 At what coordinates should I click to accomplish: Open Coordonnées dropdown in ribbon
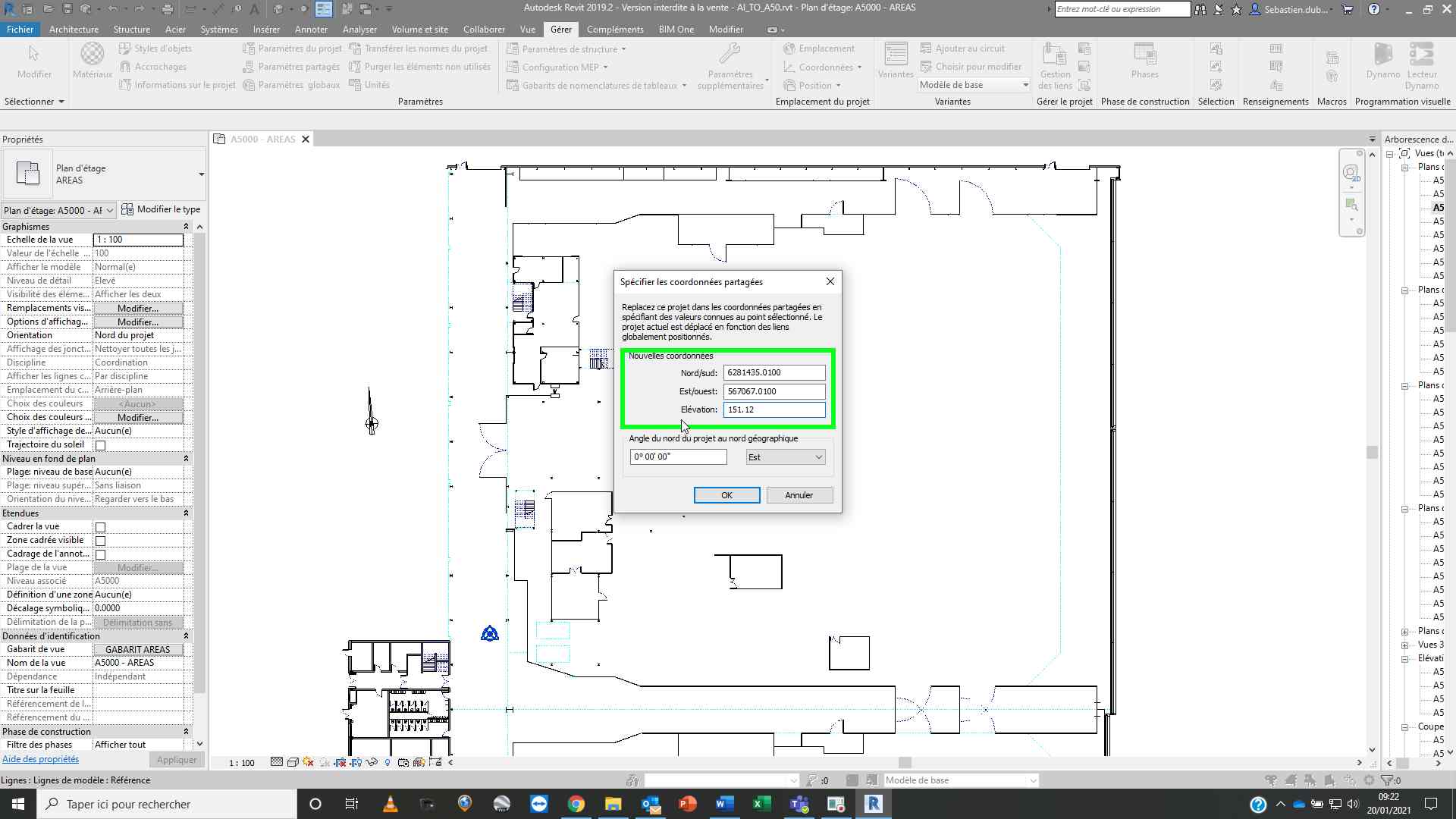tap(823, 67)
